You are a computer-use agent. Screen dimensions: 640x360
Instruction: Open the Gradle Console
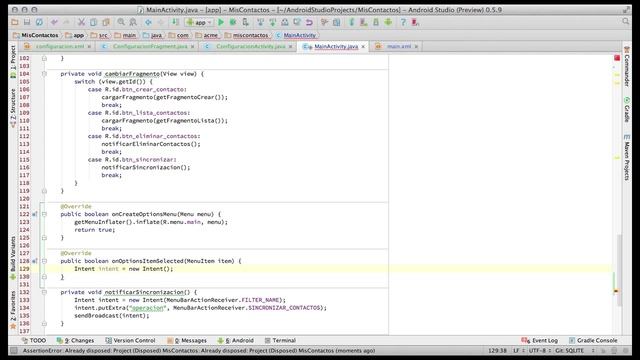593,340
